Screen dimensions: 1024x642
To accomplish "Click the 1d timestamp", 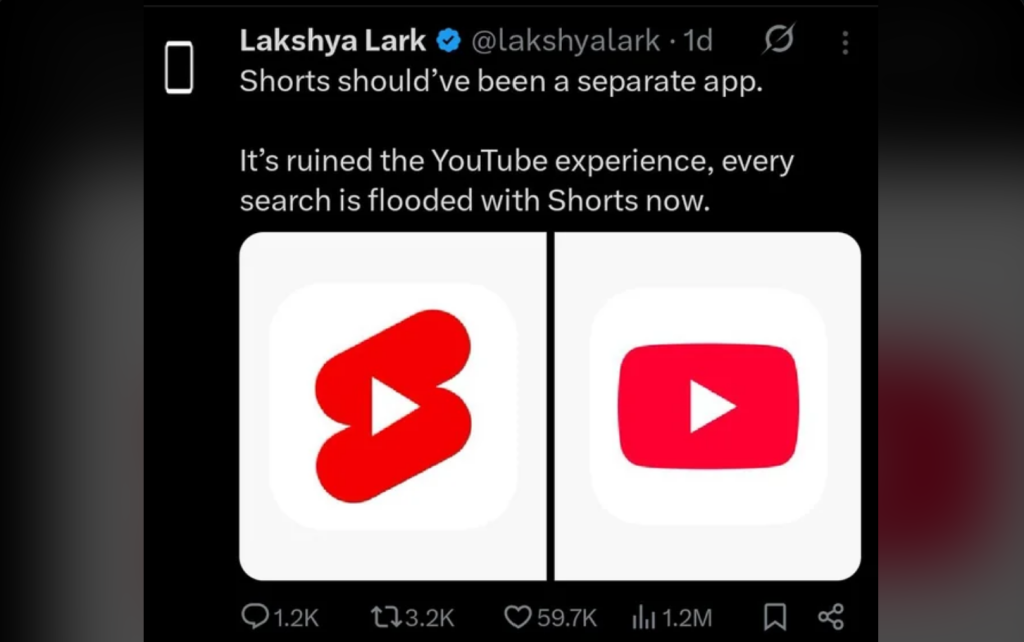I will click(x=697, y=41).
